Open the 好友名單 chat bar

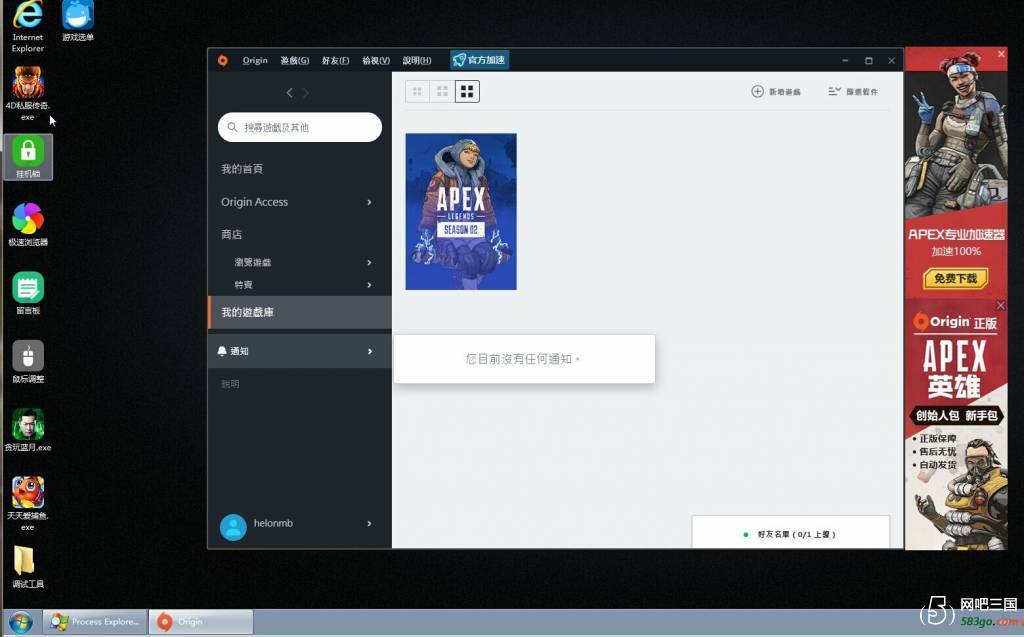(x=791, y=533)
